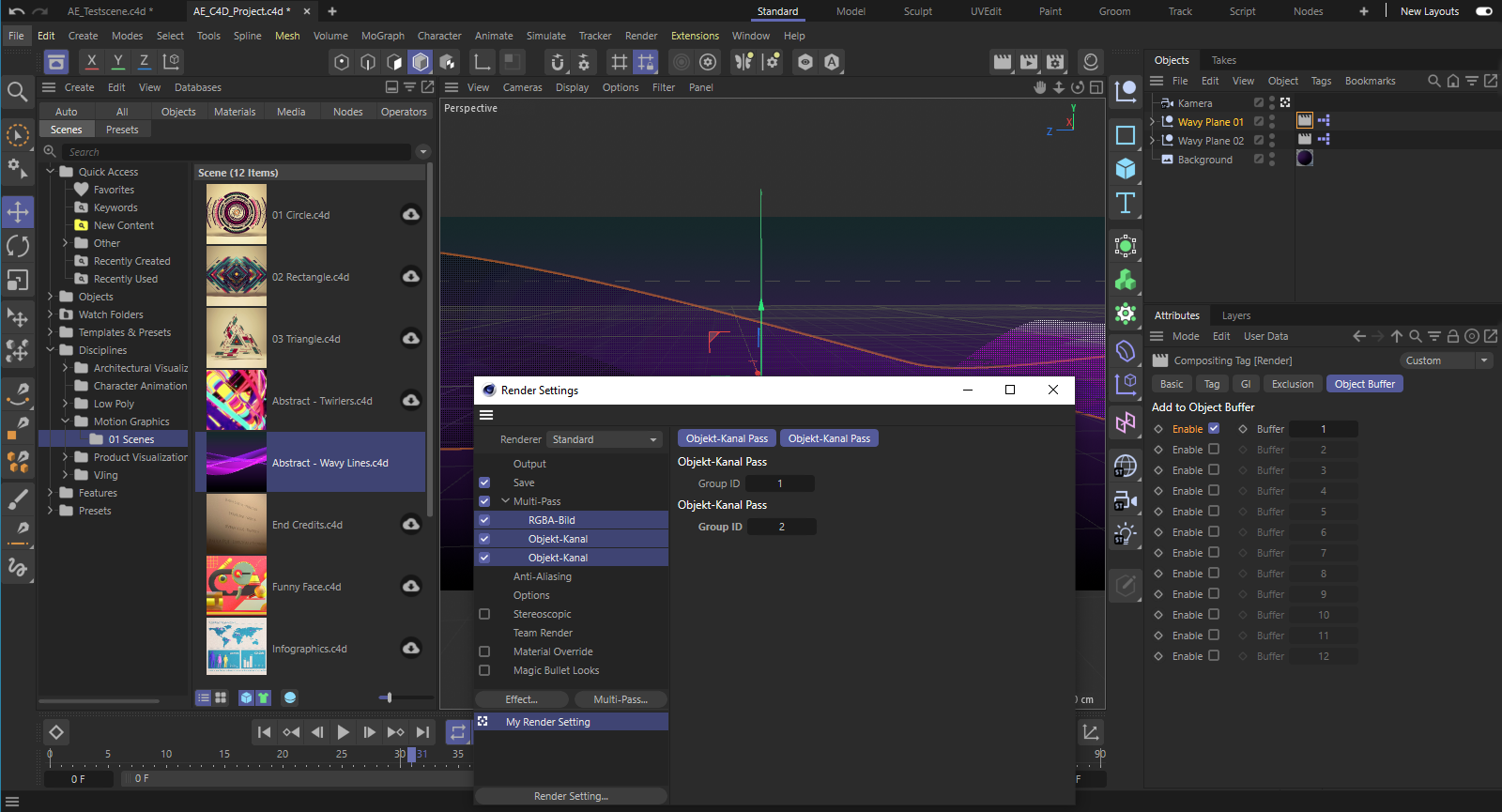Open Edit Render Settings gear clapperboard icon
This screenshot has width=1502, height=812.
click(x=1055, y=62)
